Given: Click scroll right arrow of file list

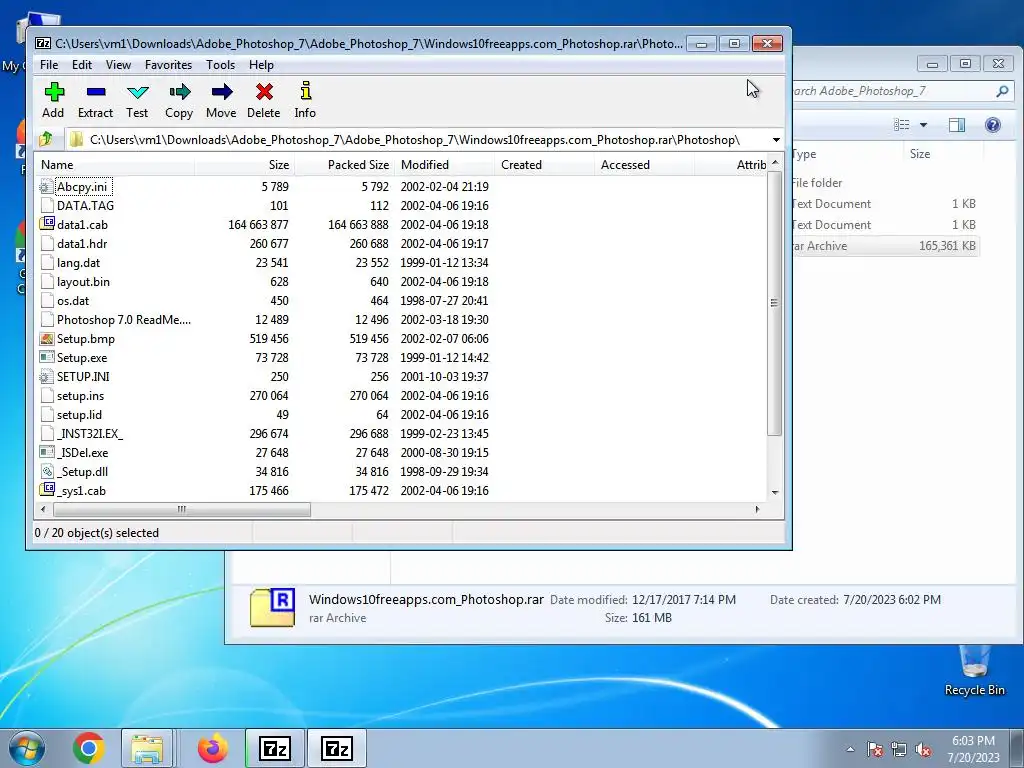Looking at the screenshot, I should point(758,509).
